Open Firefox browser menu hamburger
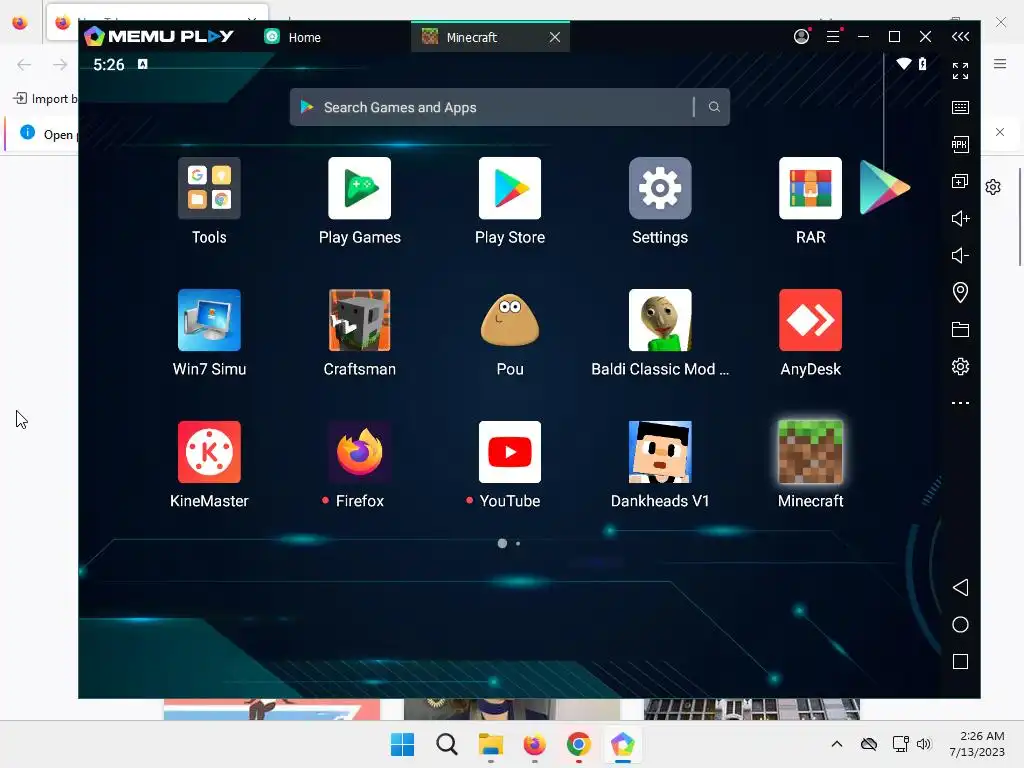Screen dimensions: 1024x768 coord(1000,64)
